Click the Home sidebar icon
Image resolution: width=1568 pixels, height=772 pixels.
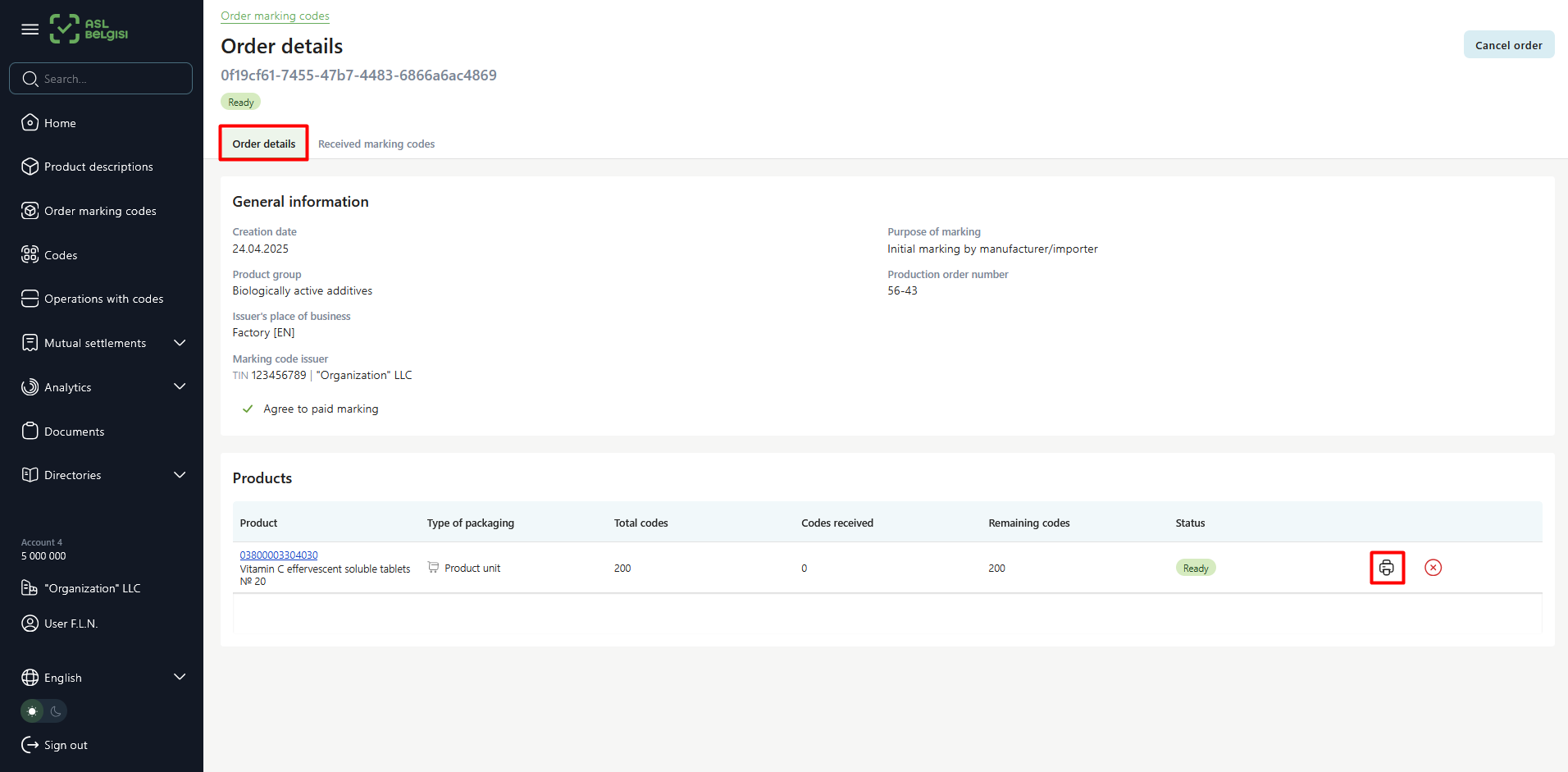pyautogui.click(x=30, y=122)
